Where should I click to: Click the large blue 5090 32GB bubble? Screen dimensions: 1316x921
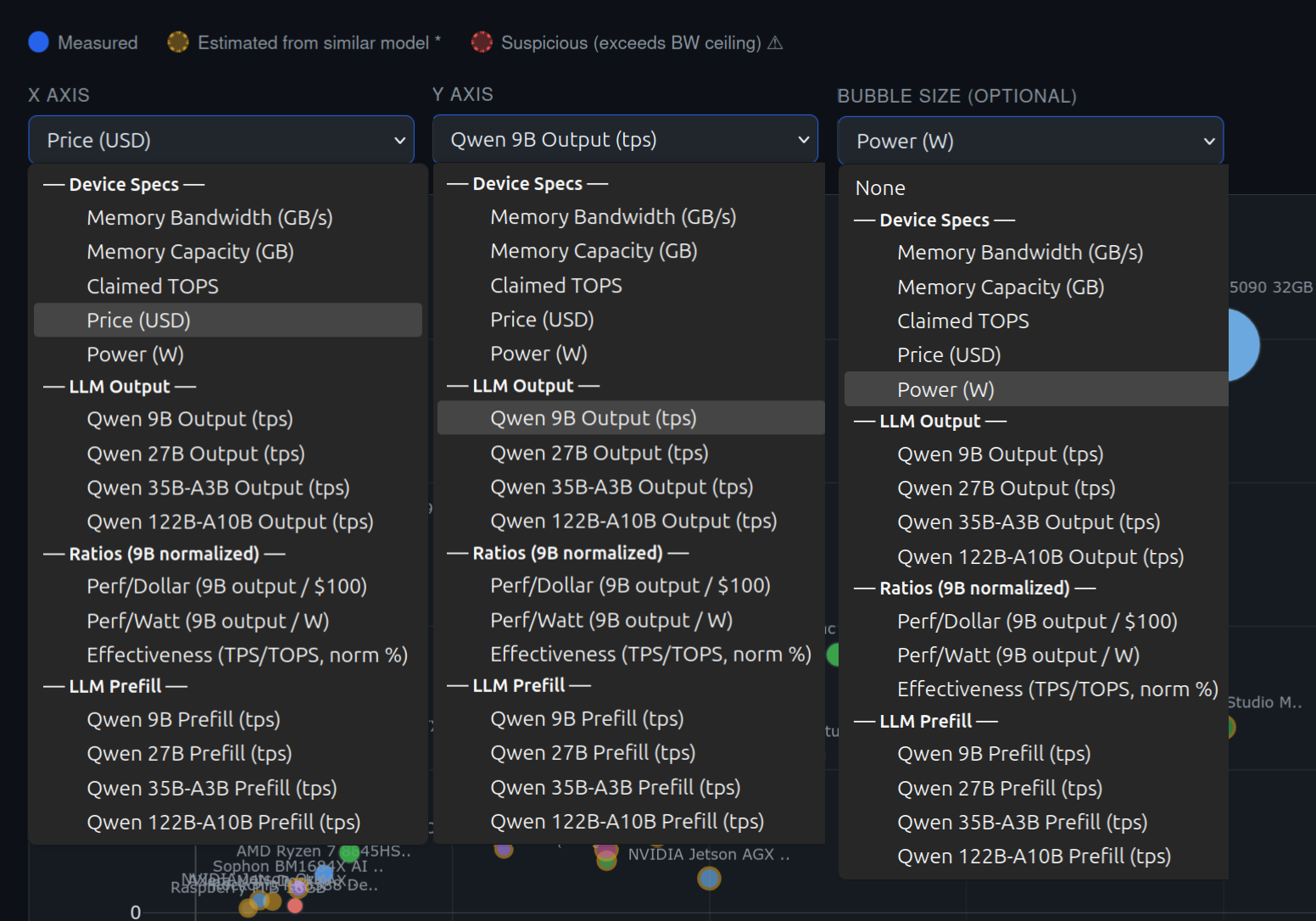1244,345
